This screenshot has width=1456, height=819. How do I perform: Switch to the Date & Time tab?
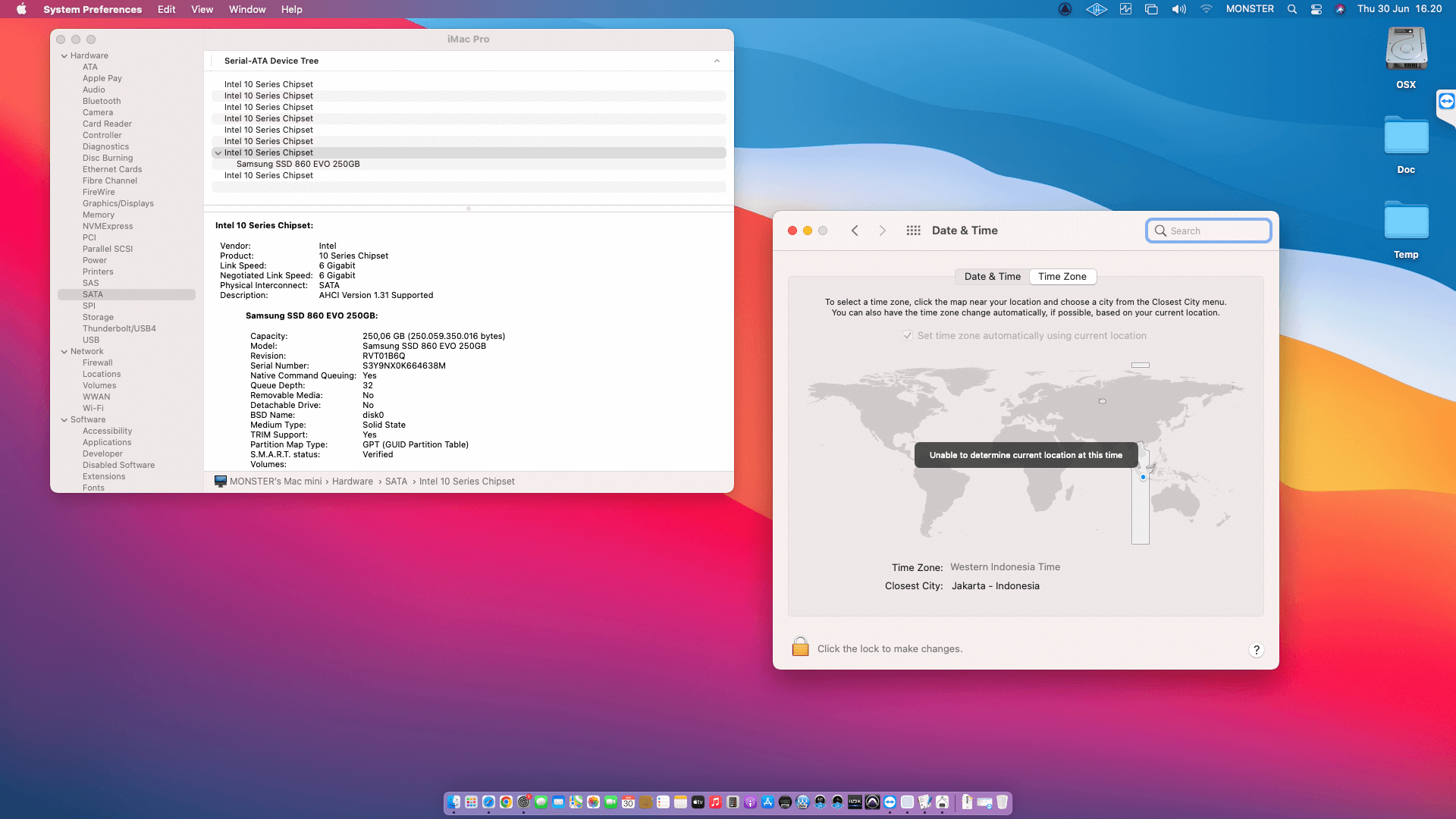click(x=992, y=276)
